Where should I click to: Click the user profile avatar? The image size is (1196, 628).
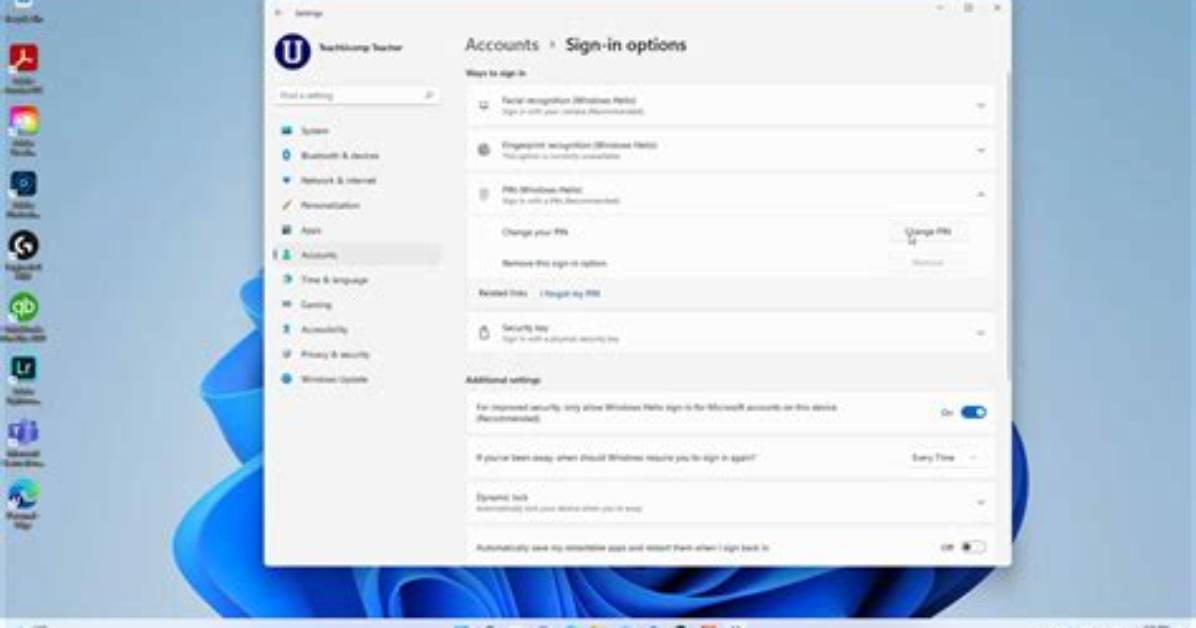pos(292,51)
